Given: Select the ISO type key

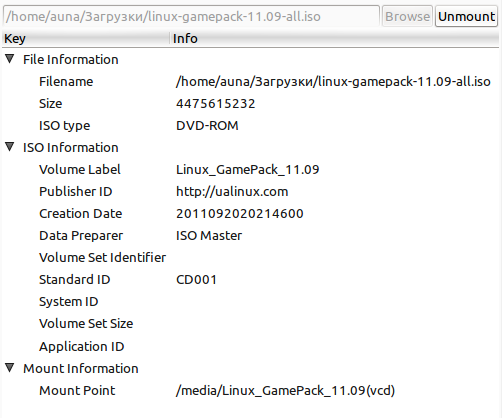Looking at the screenshot, I should pyautogui.click(x=65, y=126).
